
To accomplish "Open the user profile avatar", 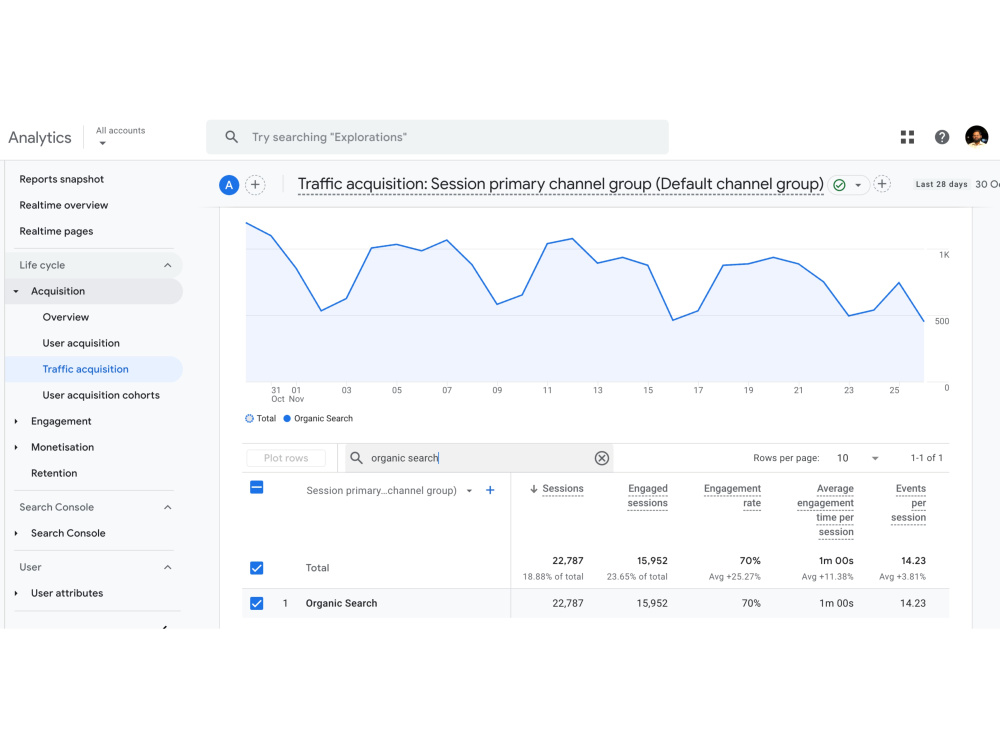I will point(976,136).
